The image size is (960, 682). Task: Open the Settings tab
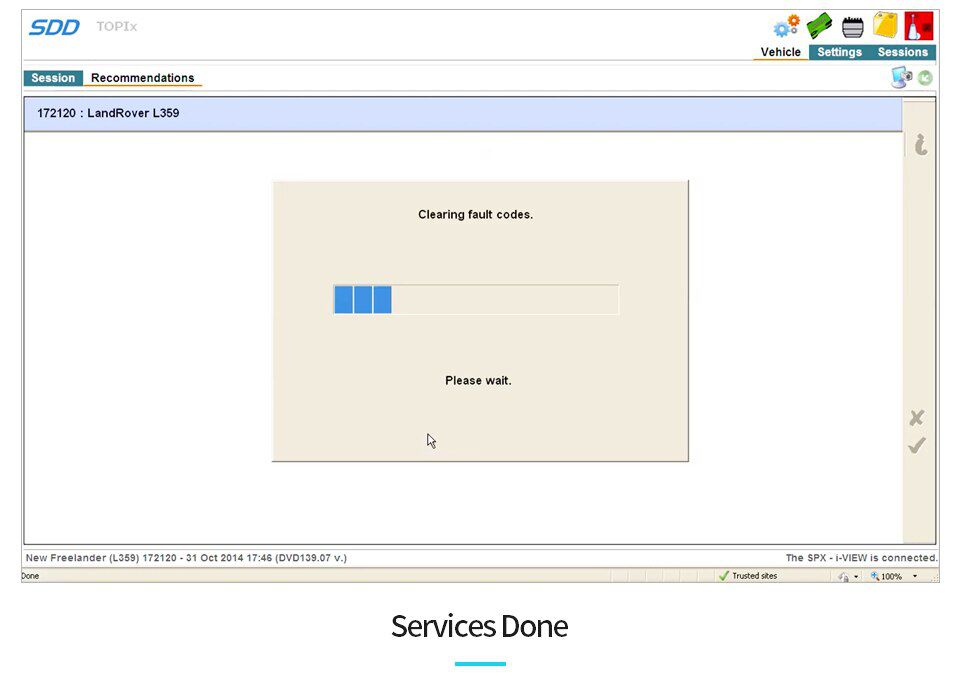pyautogui.click(x=839, y=52)
